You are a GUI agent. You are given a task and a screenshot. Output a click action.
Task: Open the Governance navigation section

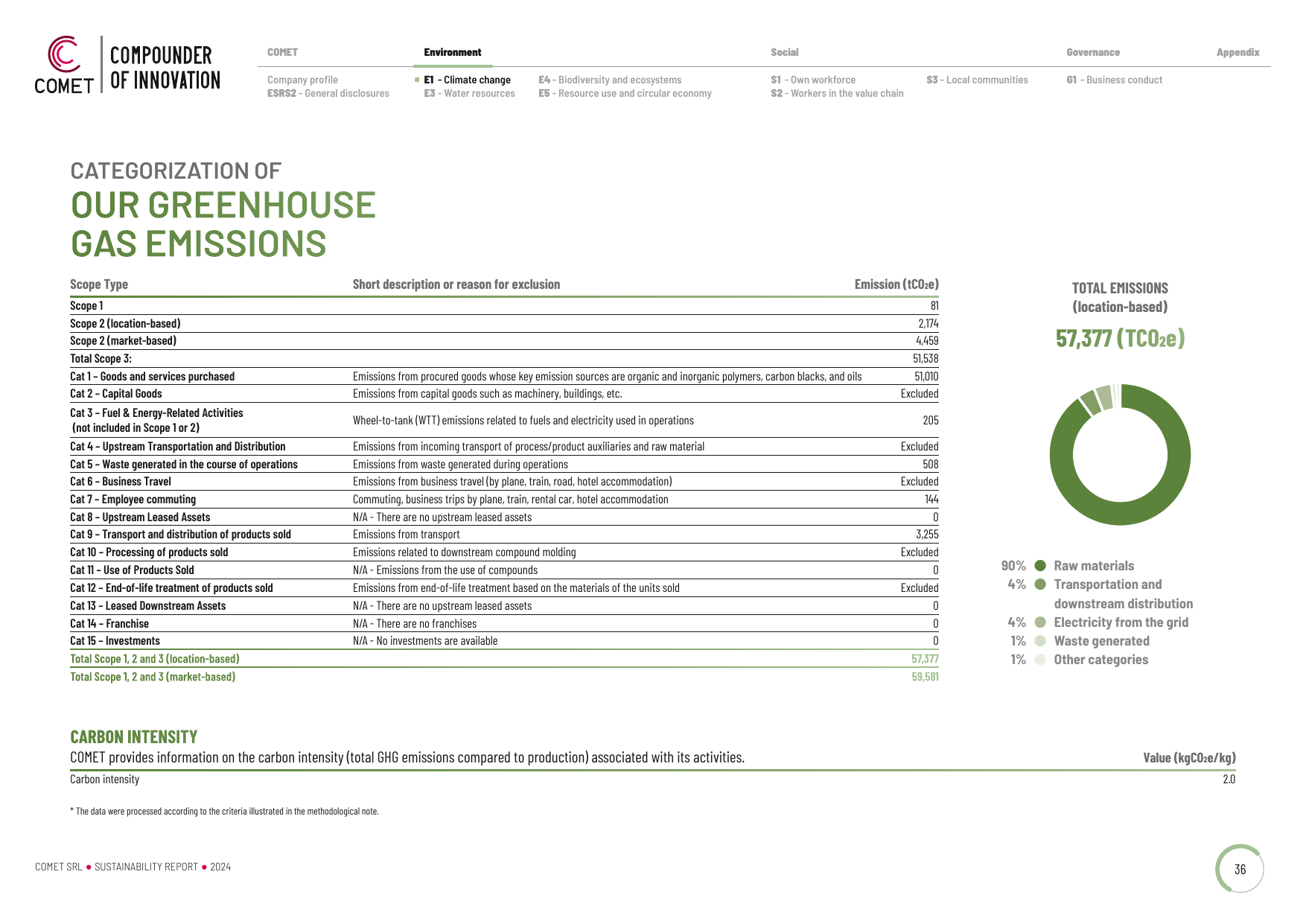point(1093,52)
